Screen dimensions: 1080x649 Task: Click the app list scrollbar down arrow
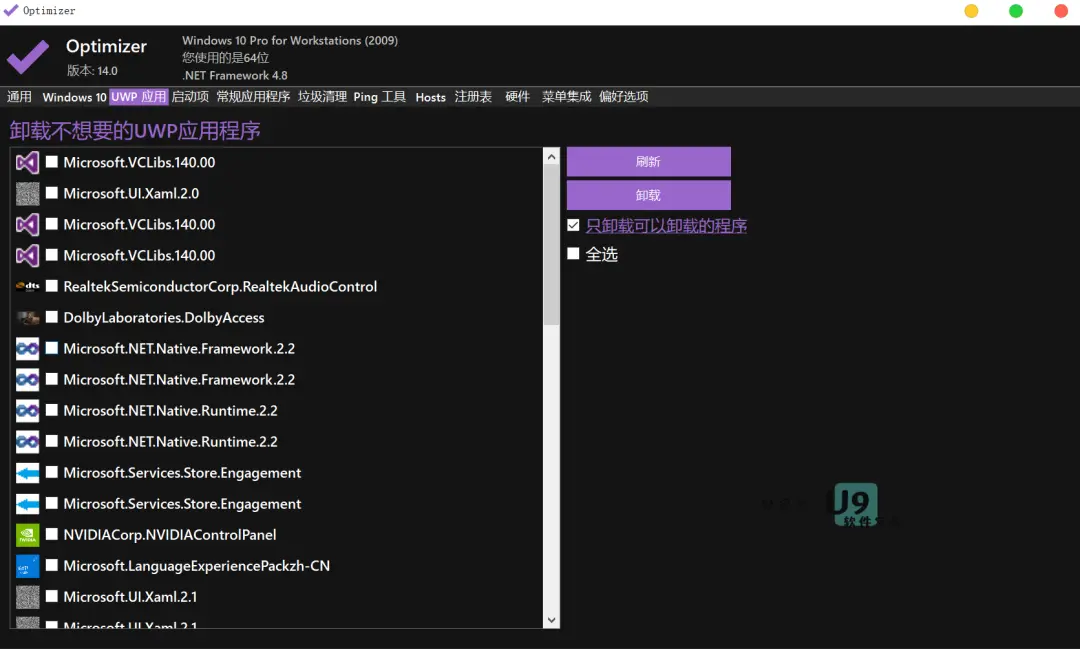click(551, 620)
